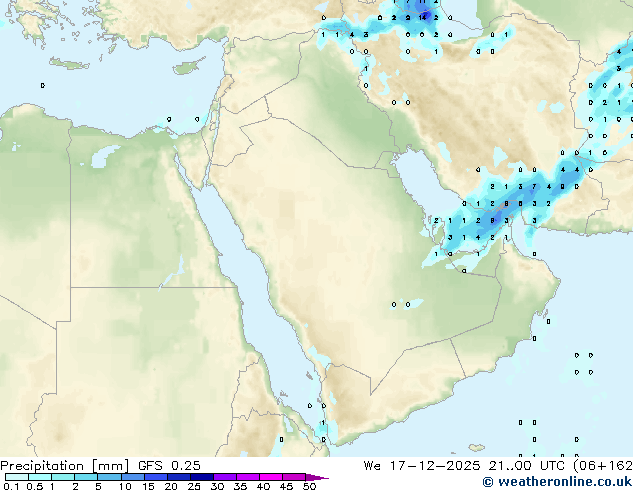
Task: Click the '0.5' legend scale label
Action: click(x=35, y=486)
